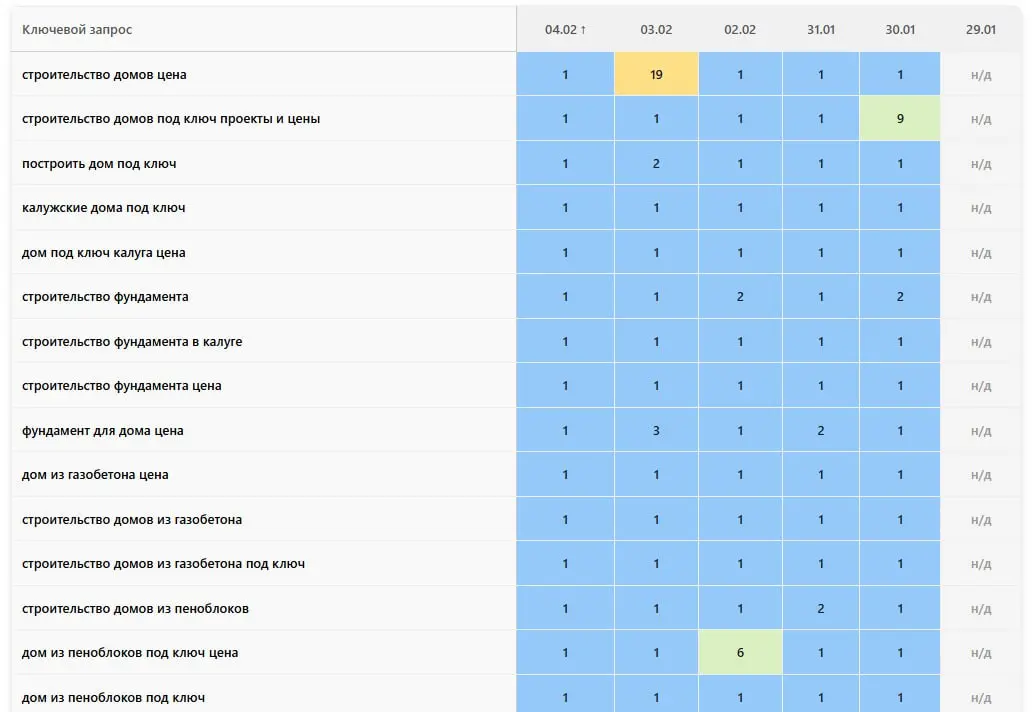Image resolution: width=1033 pixels, height=712 pixels.
Task: Open keyword 'строительство домов из пеноблоков'
Action: tap(135, 608)
